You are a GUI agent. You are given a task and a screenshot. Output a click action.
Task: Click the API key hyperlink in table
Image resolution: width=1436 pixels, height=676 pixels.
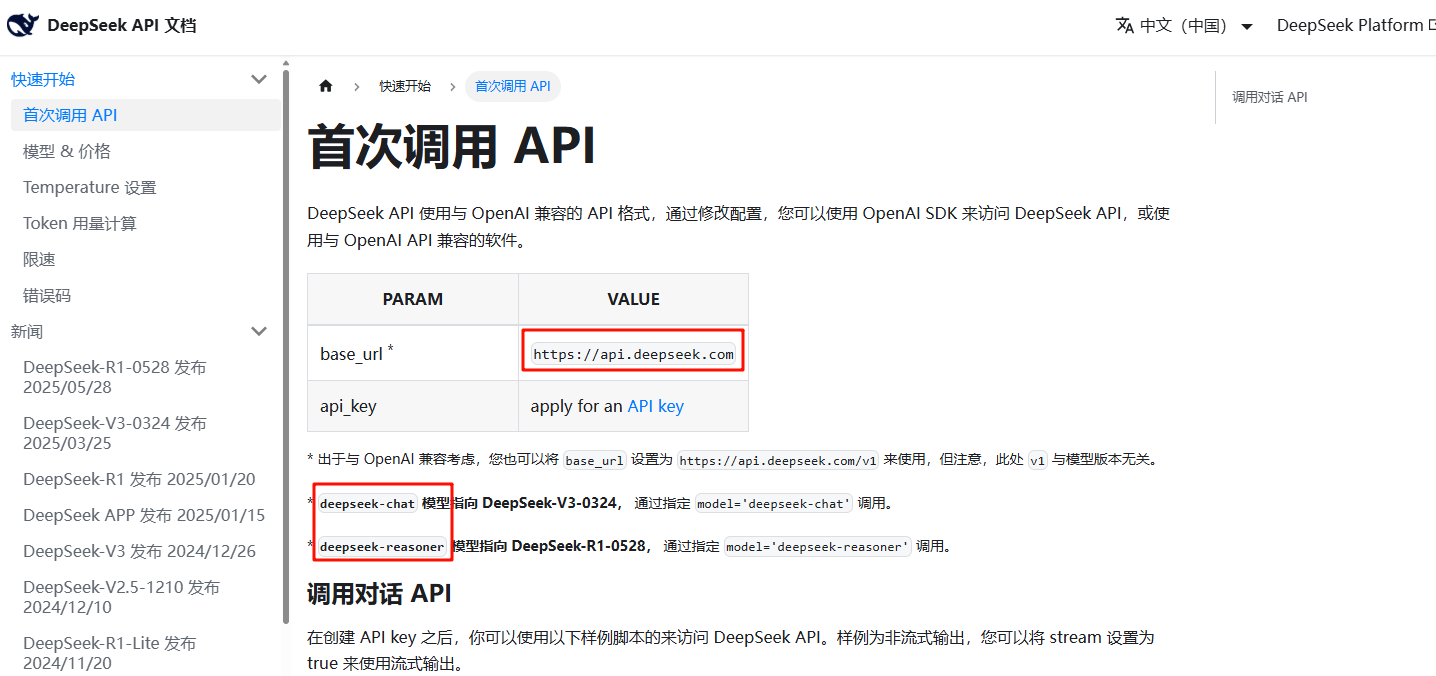tap(656, 406)
